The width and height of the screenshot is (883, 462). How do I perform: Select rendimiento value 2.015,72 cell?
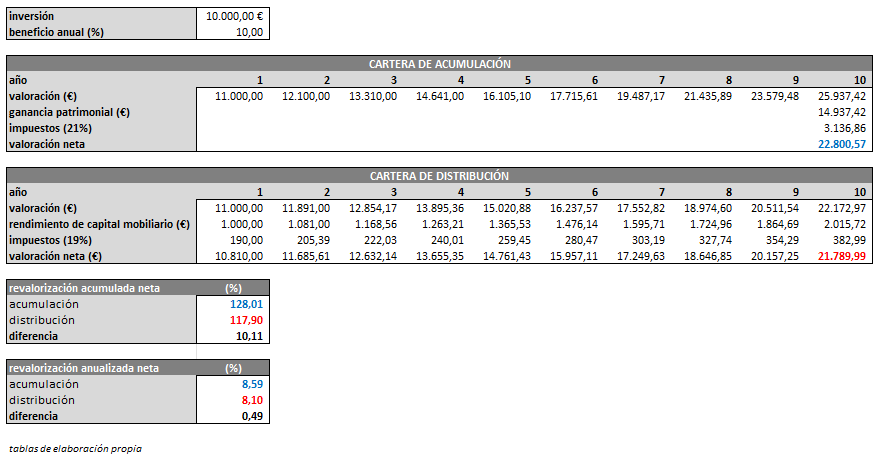pos(845,224)
